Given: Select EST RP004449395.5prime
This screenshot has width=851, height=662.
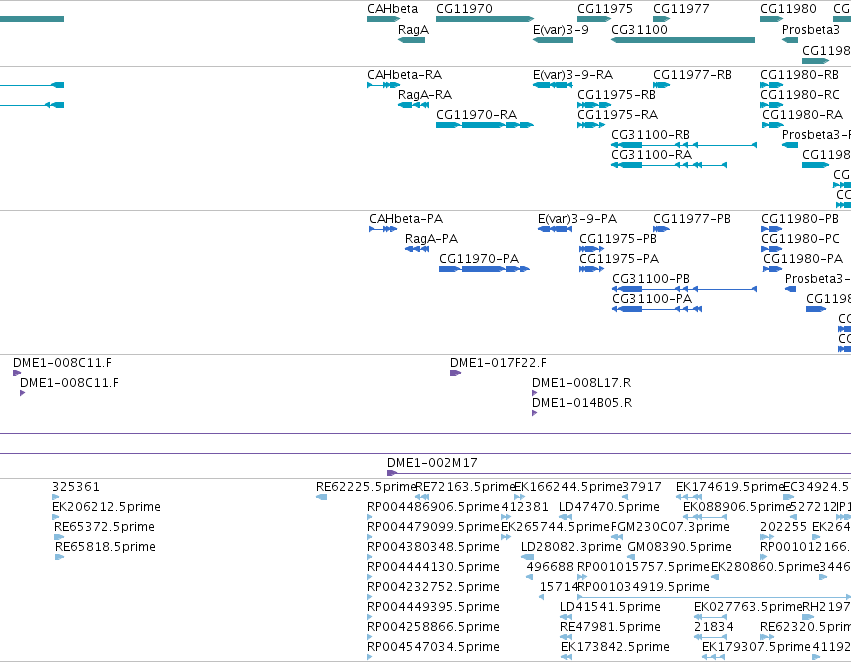Looking at the screenshot, I should tap(370, 618).
